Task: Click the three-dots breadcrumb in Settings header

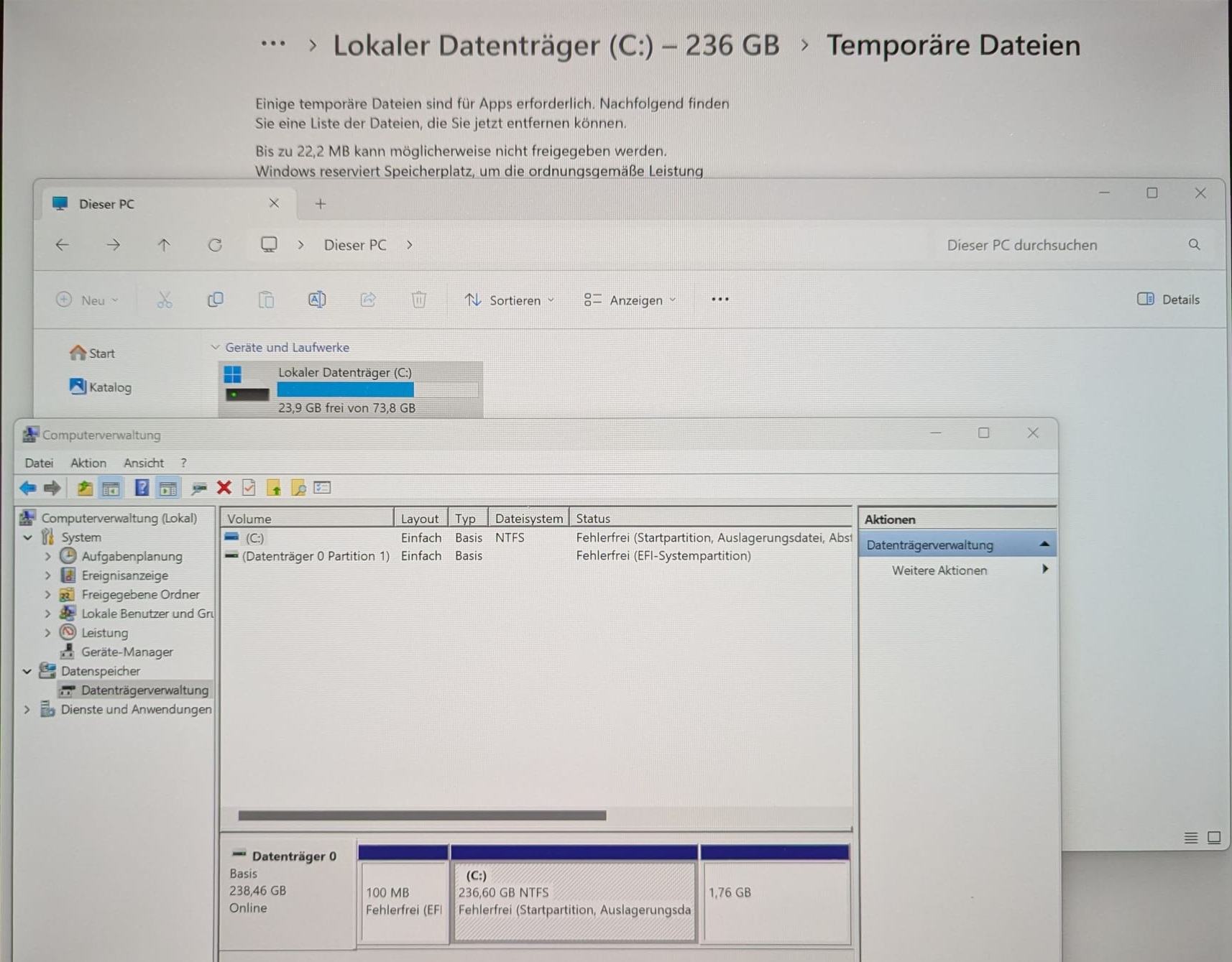Action: 273,45
